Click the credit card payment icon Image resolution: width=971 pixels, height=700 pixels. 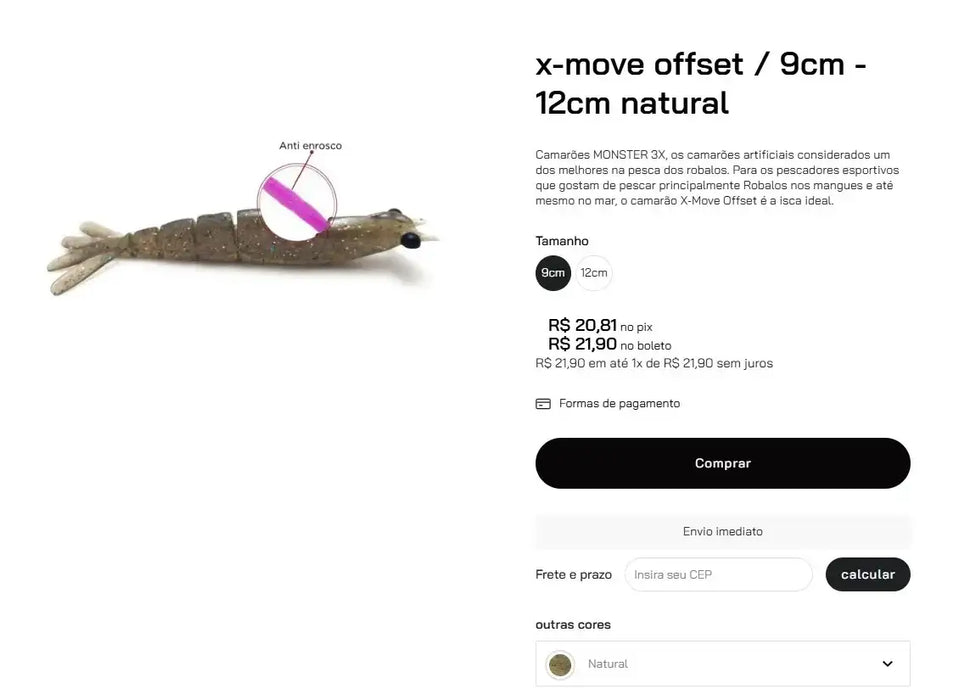[x=543, y=404]
